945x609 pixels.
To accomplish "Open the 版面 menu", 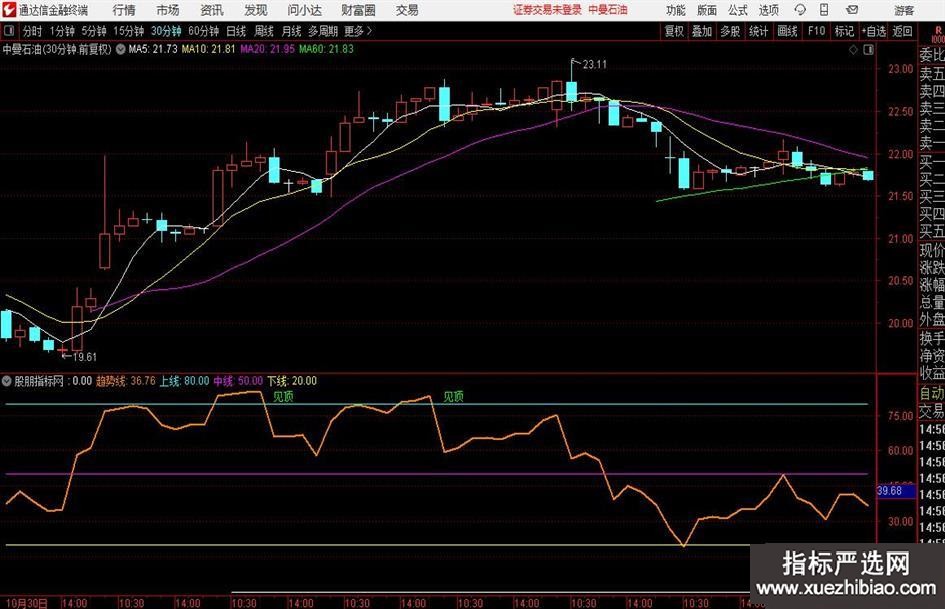I will (706, 10).
